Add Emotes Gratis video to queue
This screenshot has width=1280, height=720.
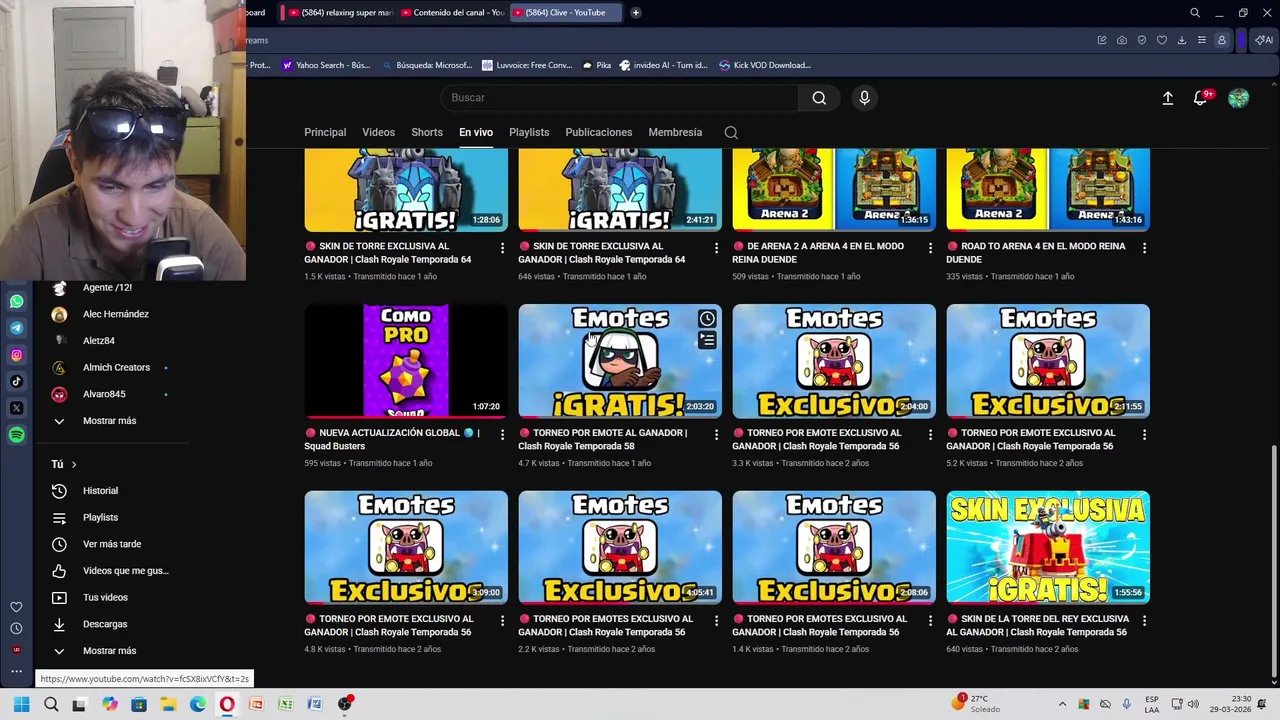(x=707, y=340)
